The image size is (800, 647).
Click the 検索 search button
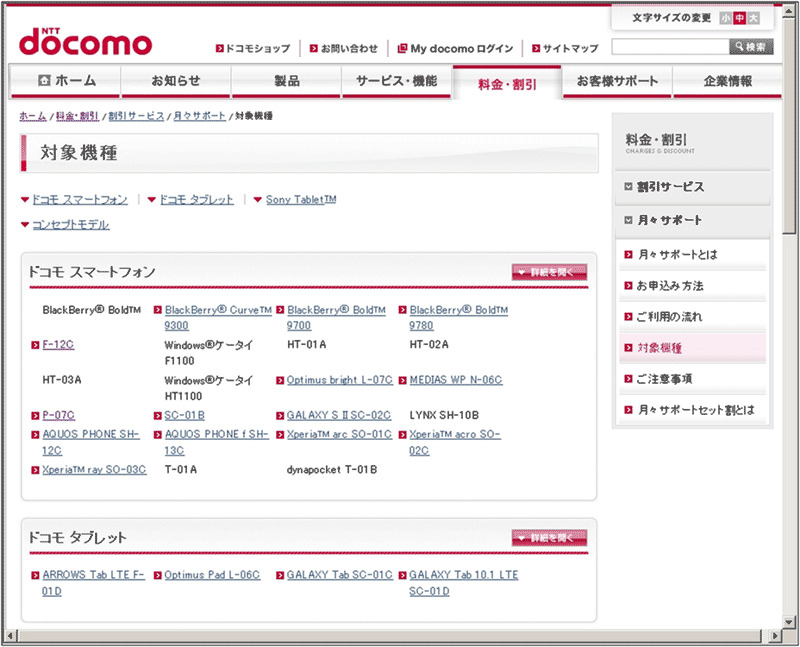pyautogui.click(x=752, y=47)
